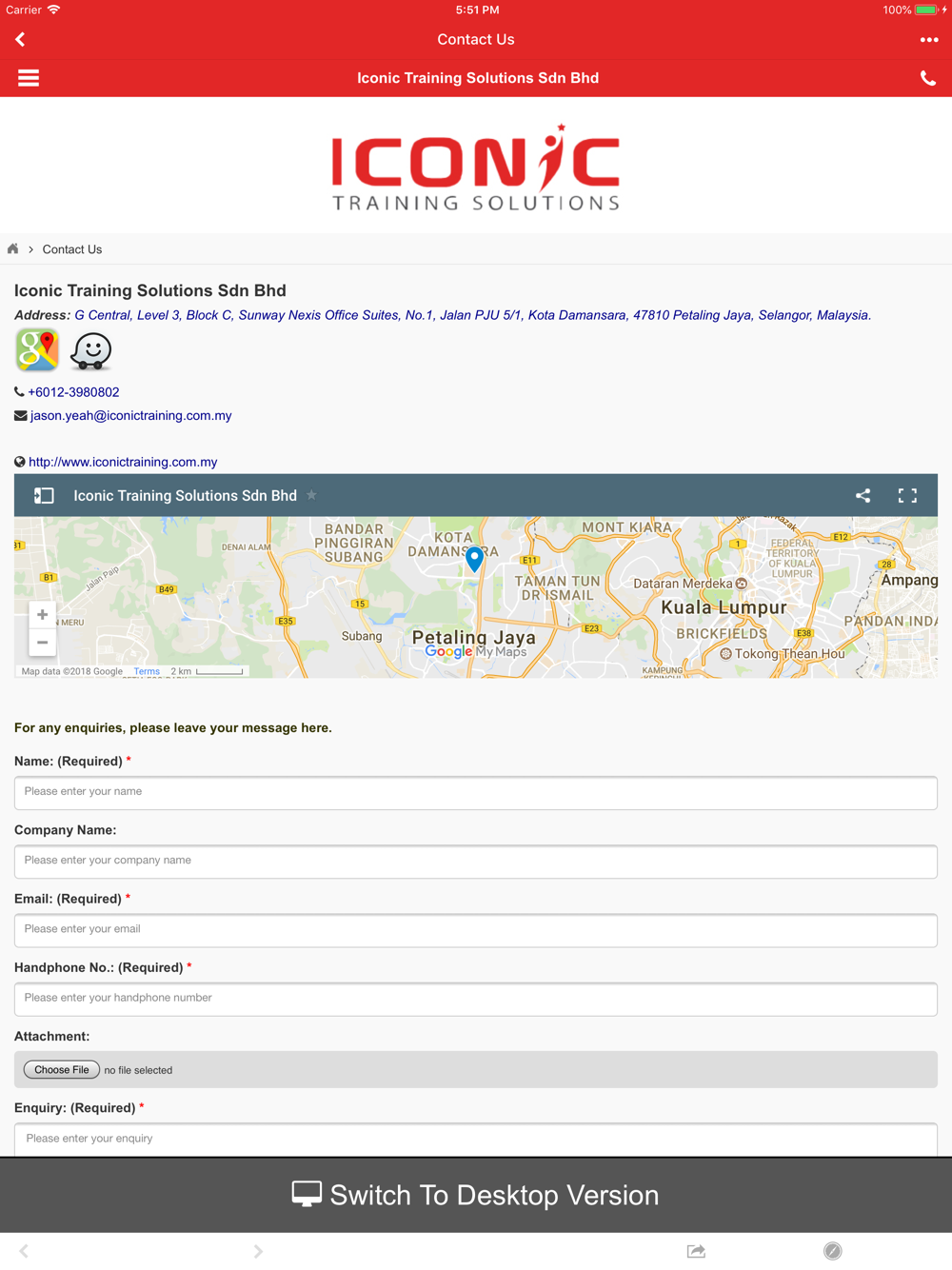Share the embedded map
952x1270 pixels.
point(863,495)
